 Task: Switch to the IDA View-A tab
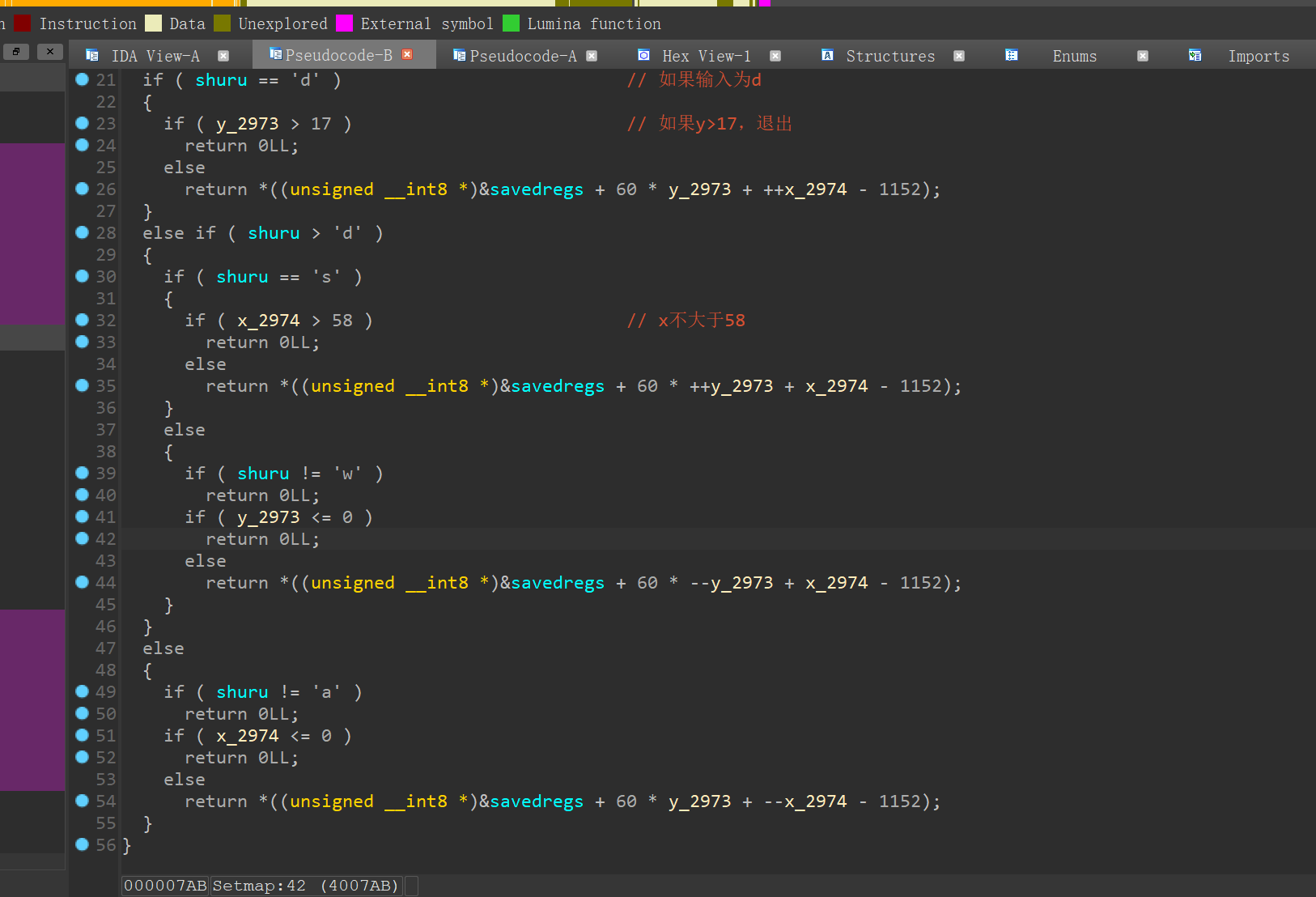click(x=155, y=56)
